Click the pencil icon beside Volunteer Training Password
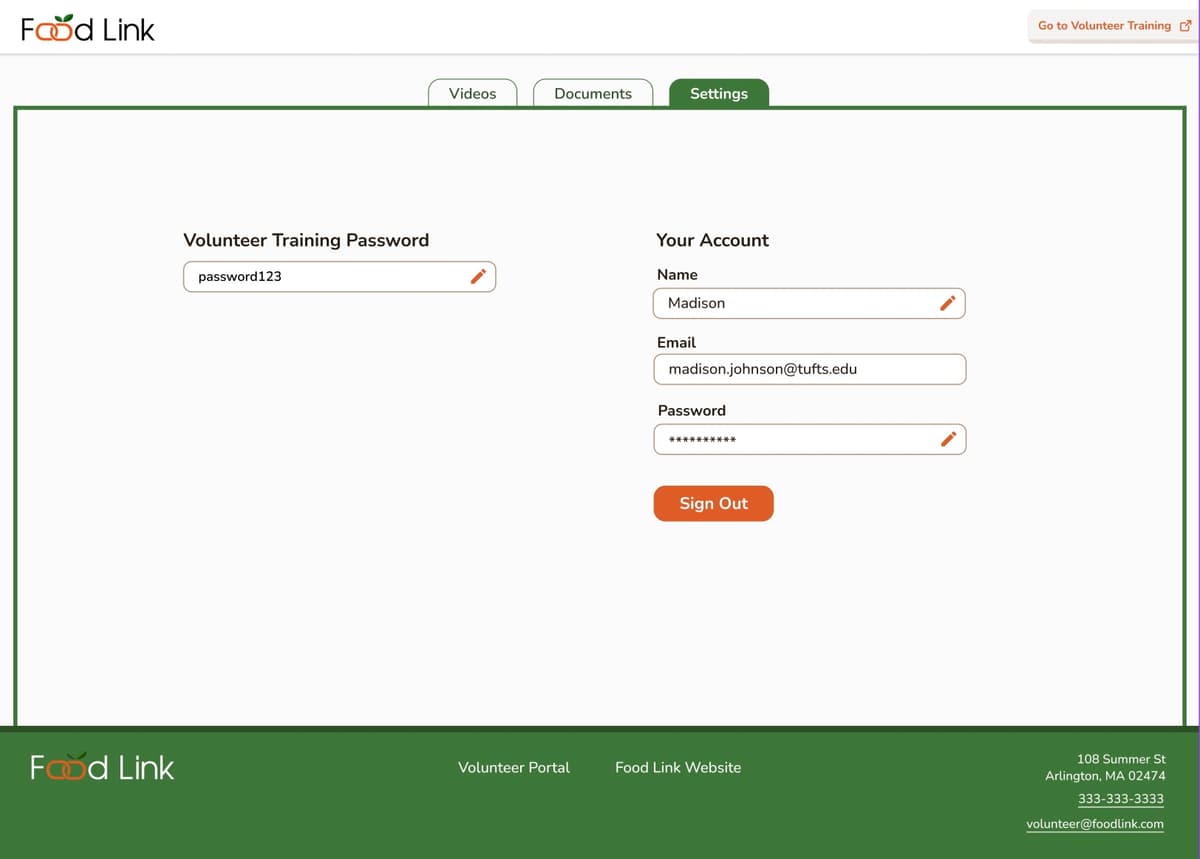The width and height of the screenshot is (1200, 859). tap(478, 277)
